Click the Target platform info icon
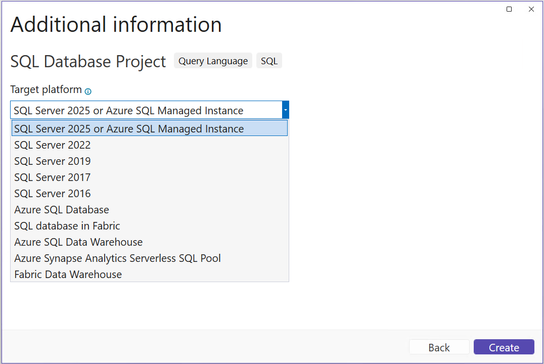This screenshot has width=544, height=364. click(x=88, y=92)
